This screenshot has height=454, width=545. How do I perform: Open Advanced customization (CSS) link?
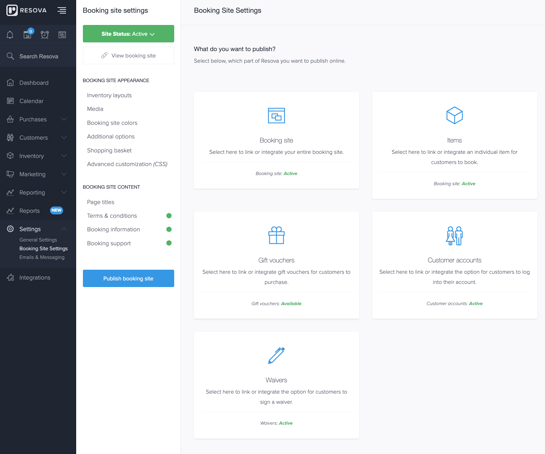coord(127,164)
